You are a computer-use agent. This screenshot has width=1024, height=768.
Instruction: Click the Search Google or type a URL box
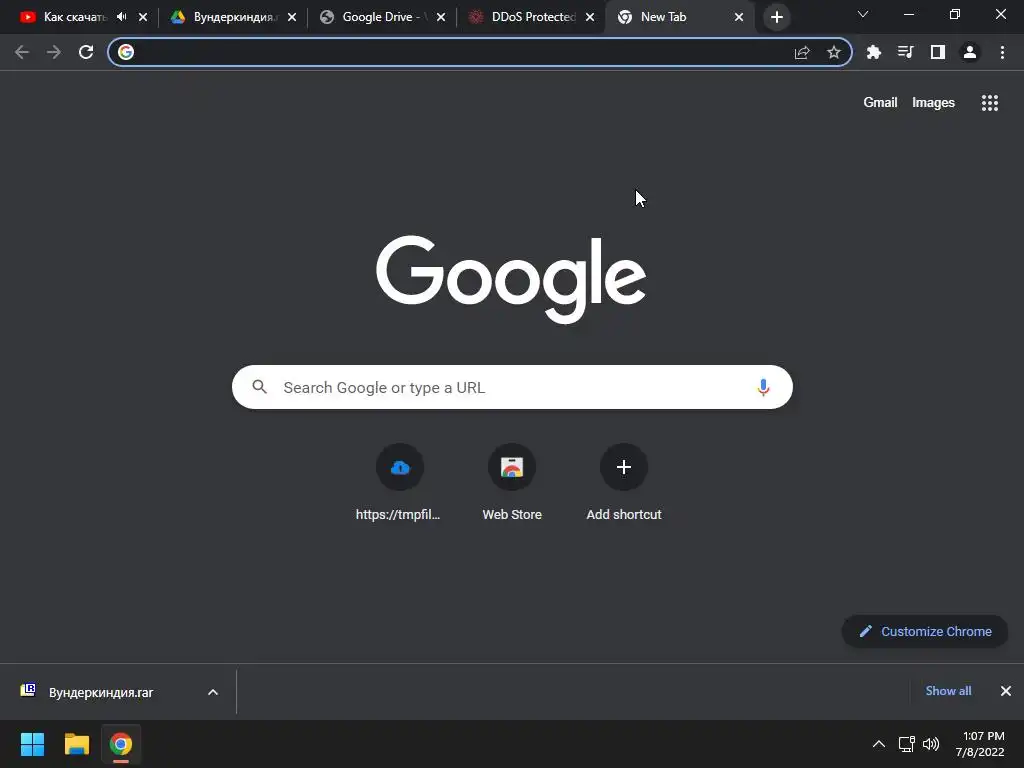pos(512,387)
